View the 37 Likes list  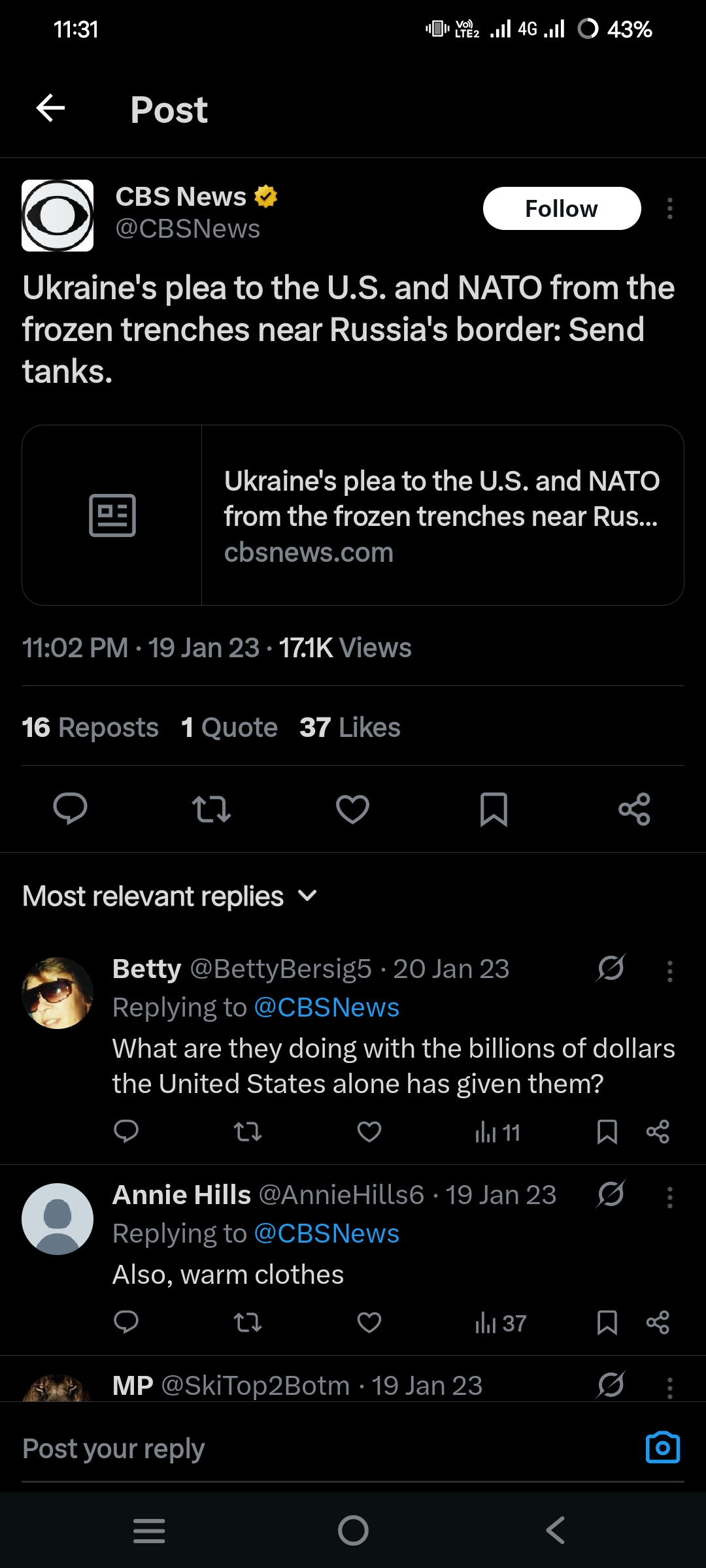pyautogui.click(x=350, y=727)
